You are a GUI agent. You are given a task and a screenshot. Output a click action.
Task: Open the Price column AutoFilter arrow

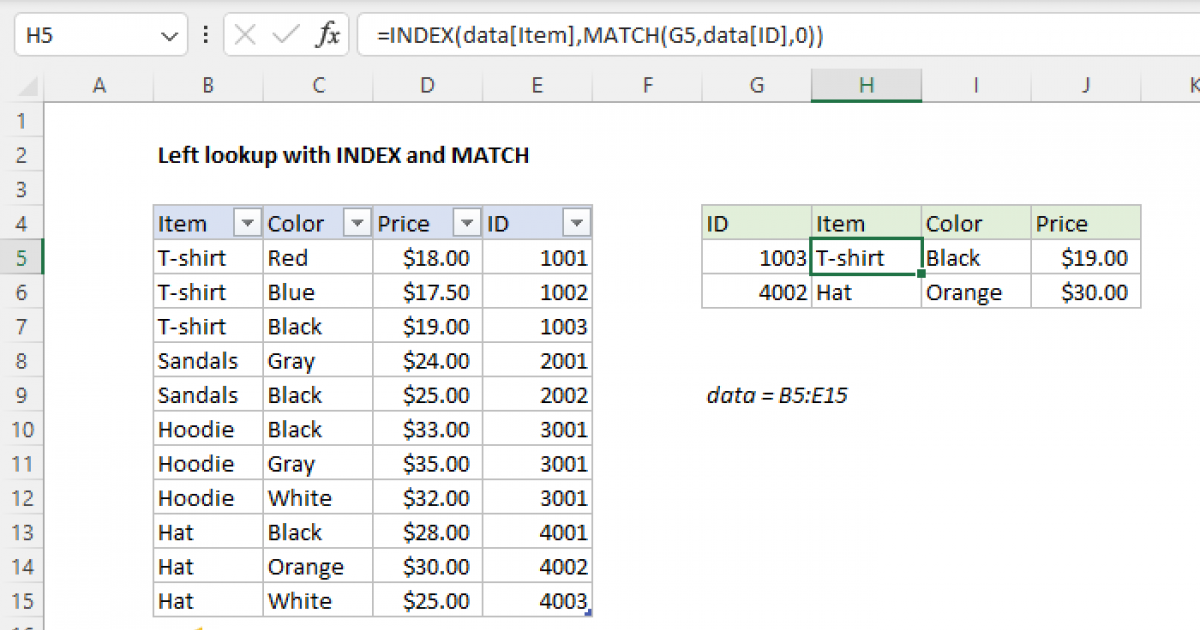point(466,222)
